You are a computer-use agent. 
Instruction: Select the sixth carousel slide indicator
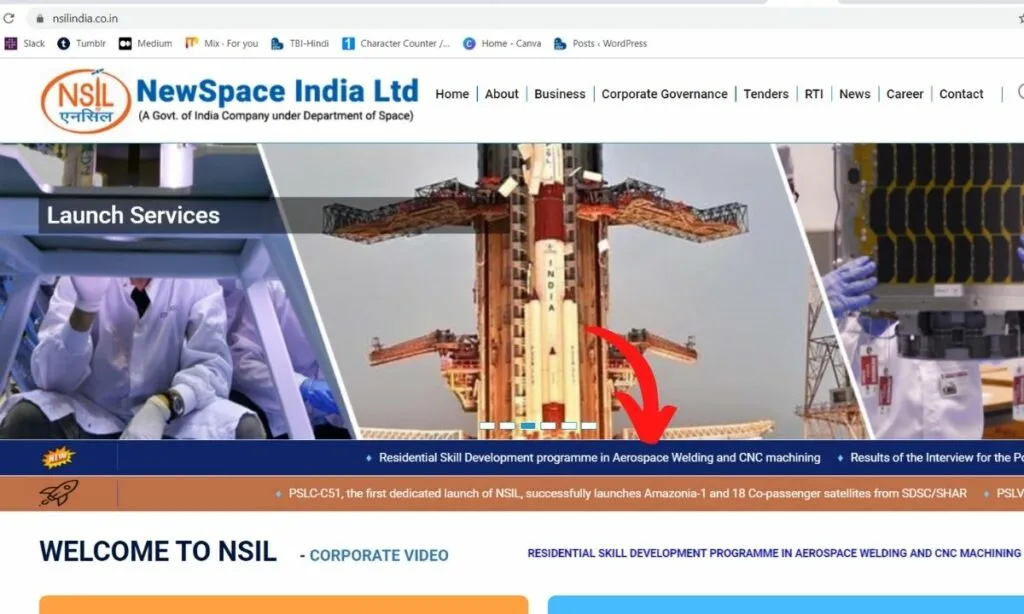589,426
